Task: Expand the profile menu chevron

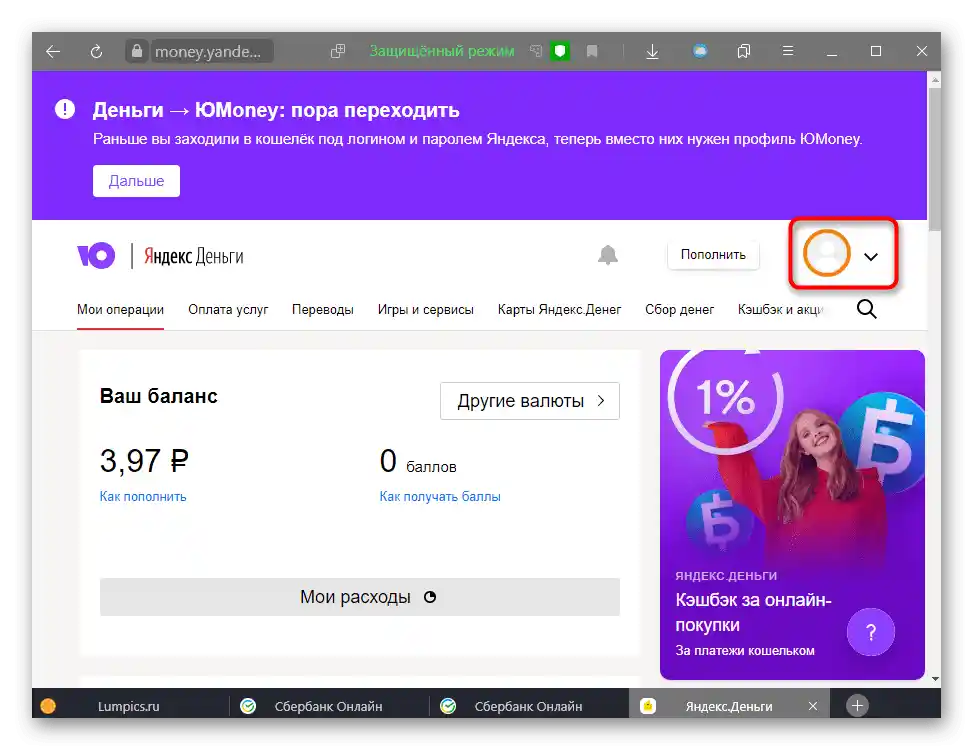Action: point(871,257)
